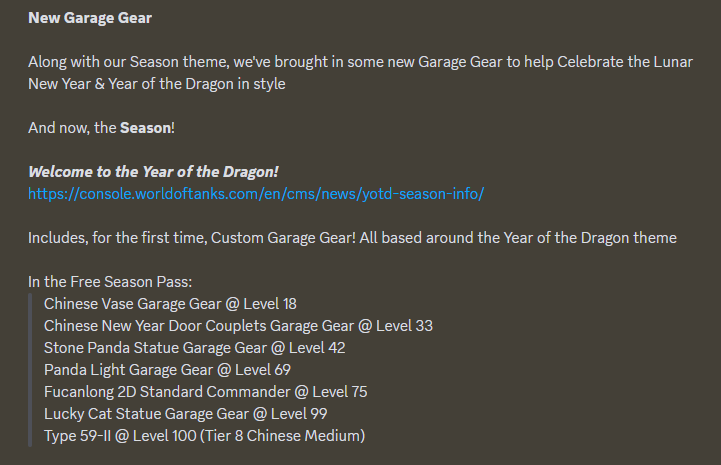The image size is (721, 465).
Task: Click 'Welcome to the Year of the Dragon!' text
Action: point(153,172)
